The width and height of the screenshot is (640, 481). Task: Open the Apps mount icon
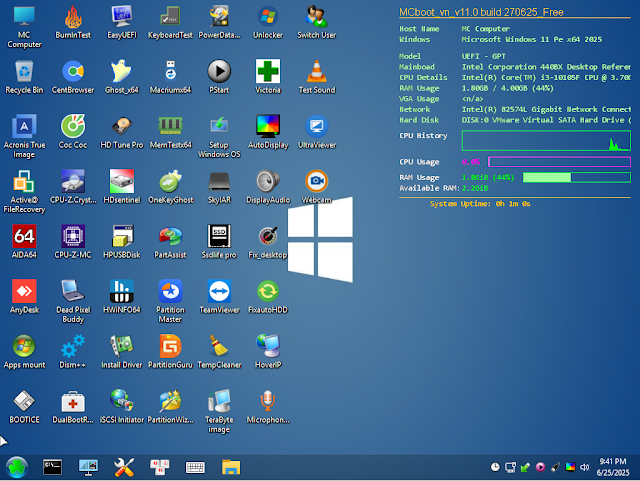[24, 351]
